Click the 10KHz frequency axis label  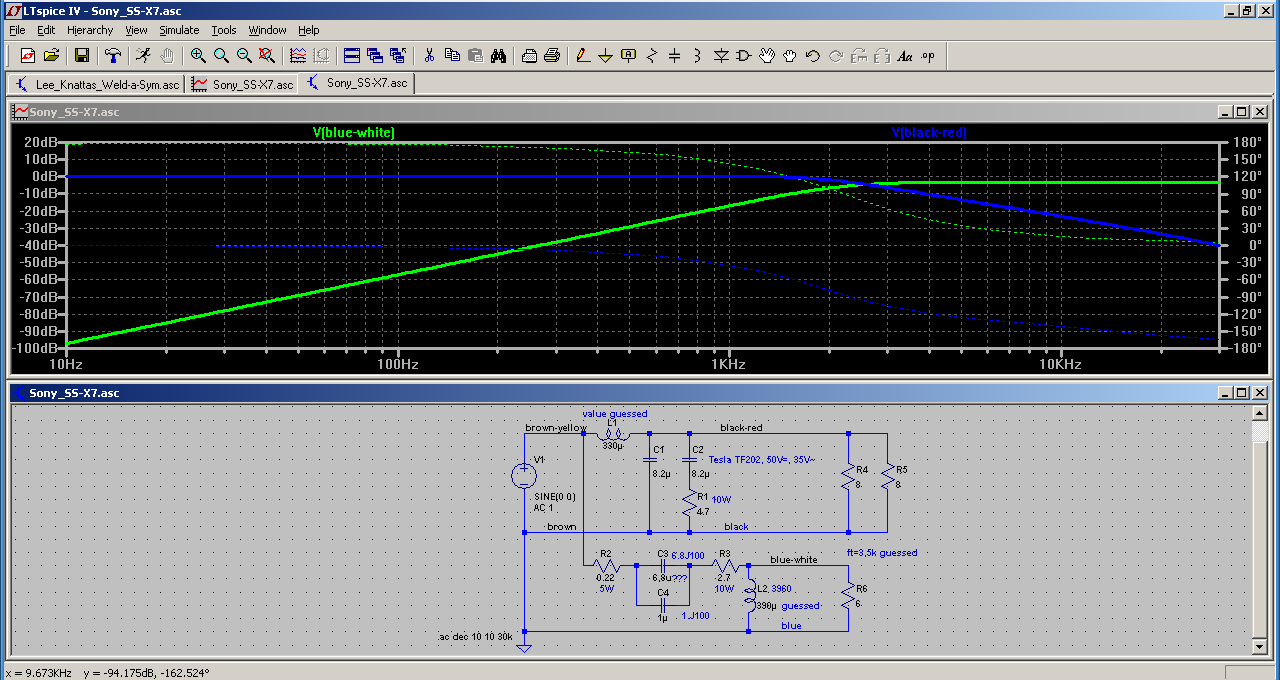(1060, 365)
